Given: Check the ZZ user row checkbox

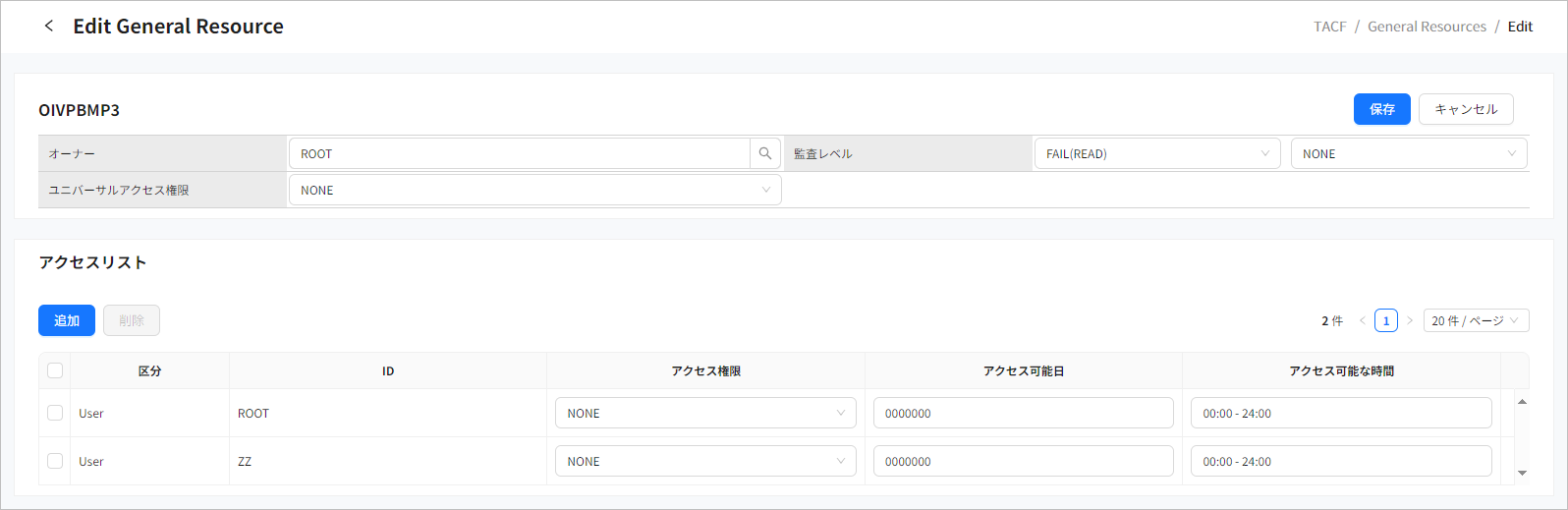Looking at the screenshot, I should coord(55,462).
